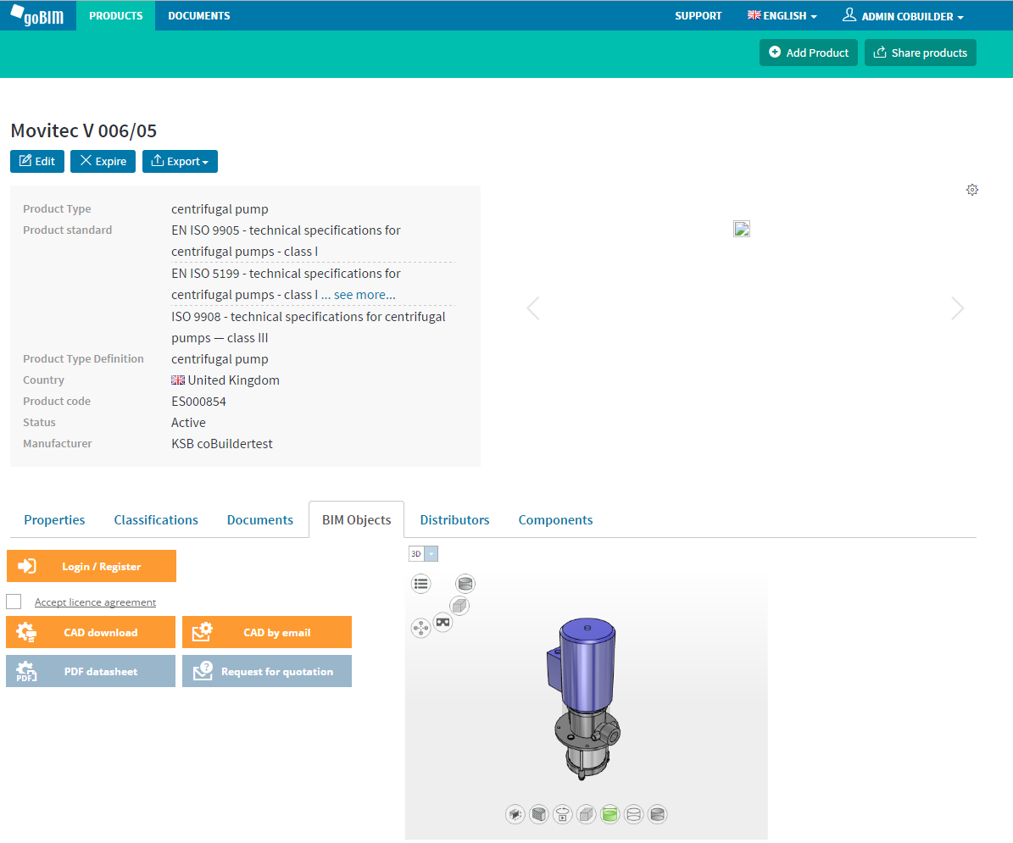Go to next image with right arrow
This screenshot has height=843, width=1013.
coord(957,309)
